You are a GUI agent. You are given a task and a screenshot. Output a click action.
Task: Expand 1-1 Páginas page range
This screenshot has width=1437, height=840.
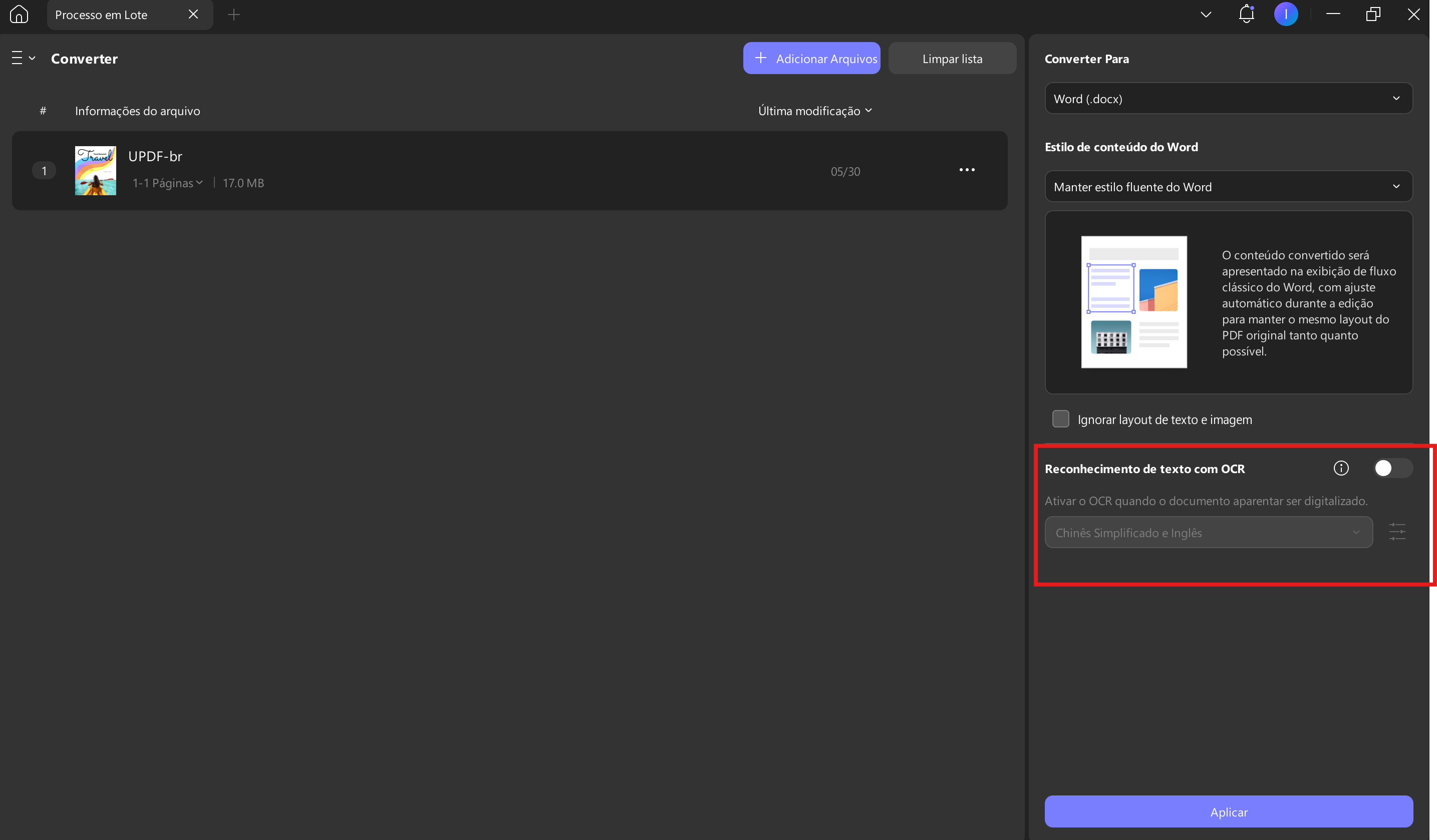coord(167,183)
